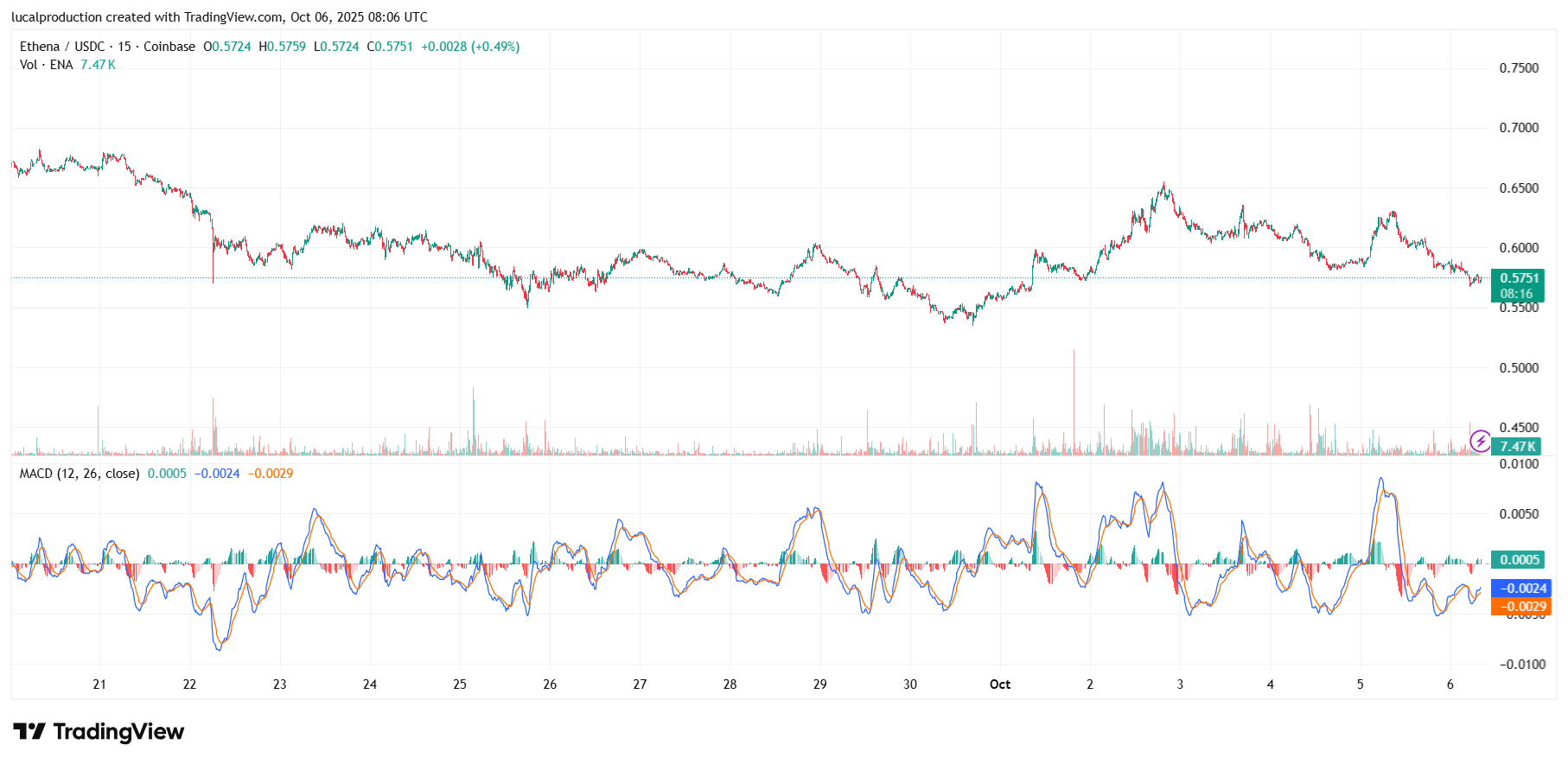Viewport: 1568px width, 764px height.
Task: Click the green 0.5751 current price tag
Action: click(x=1518, y=278)
